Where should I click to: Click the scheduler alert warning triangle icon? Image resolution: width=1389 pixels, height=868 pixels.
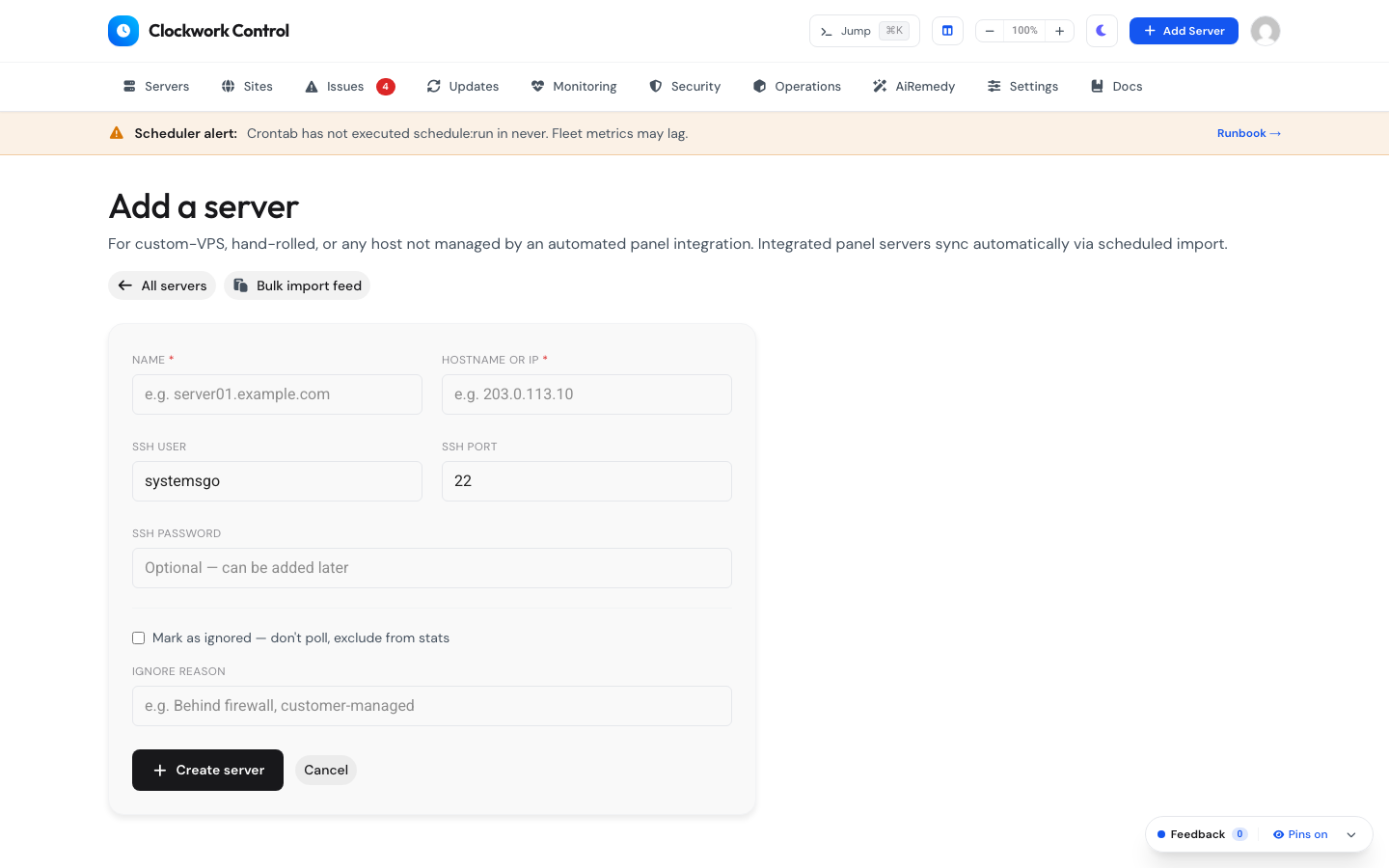[117, 133]
